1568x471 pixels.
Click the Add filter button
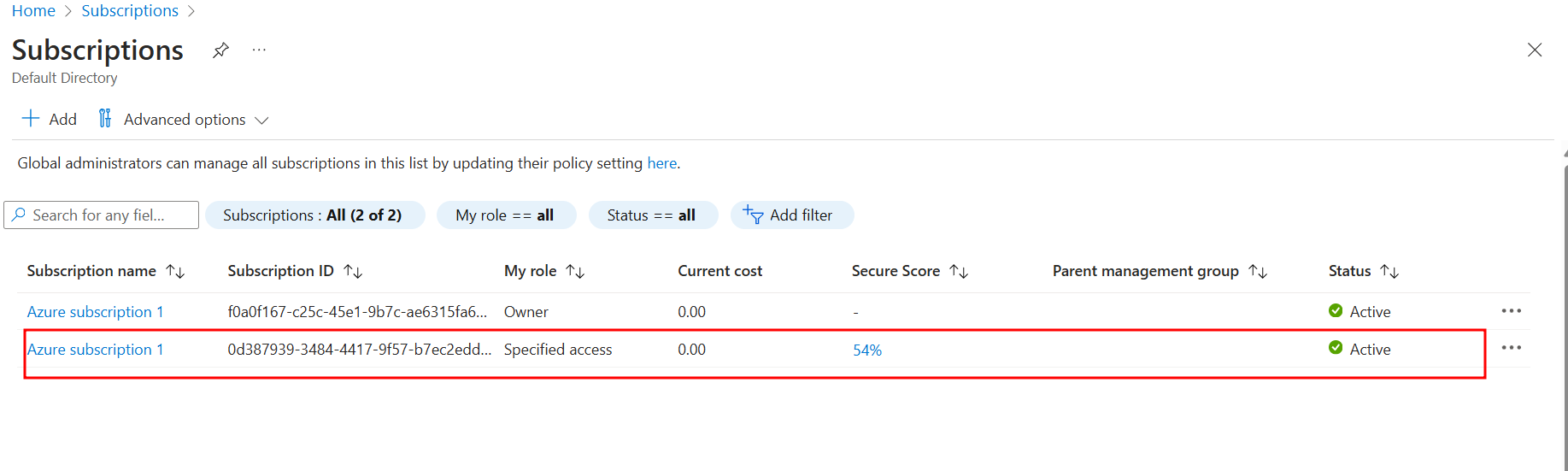[x=790, y=215]
